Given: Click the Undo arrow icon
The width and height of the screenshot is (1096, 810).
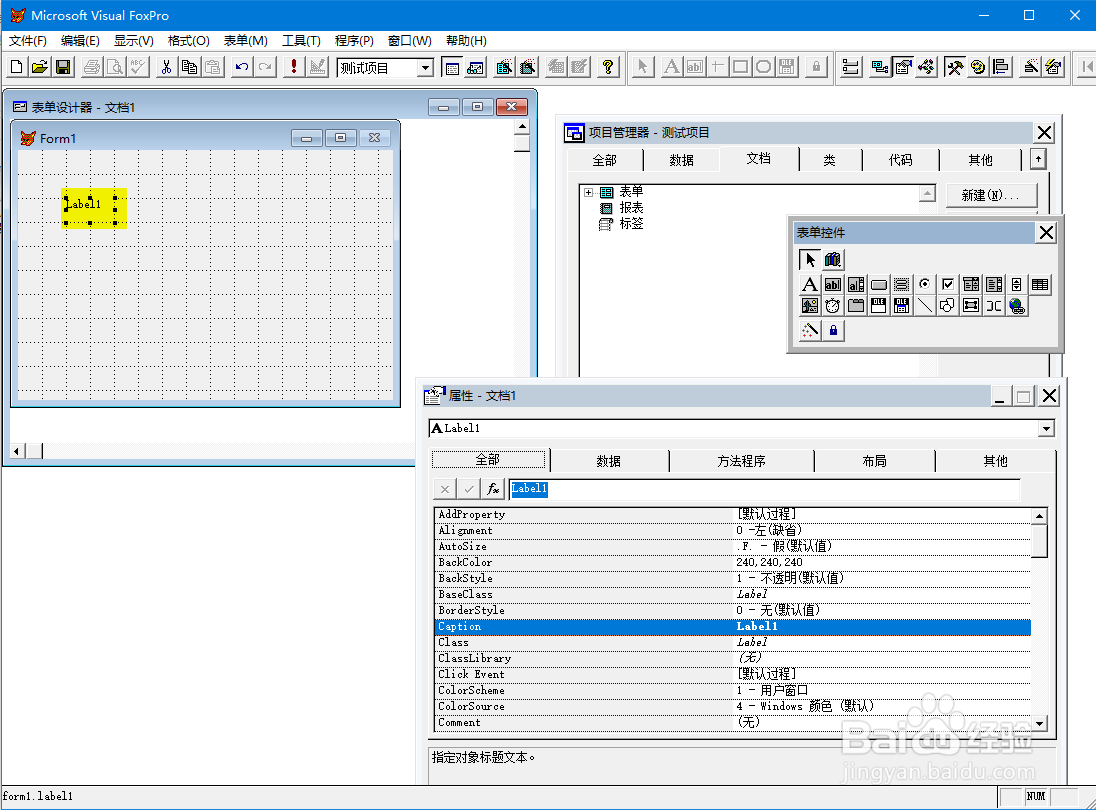Looking at the screenshot, I should tap(242, 67).
